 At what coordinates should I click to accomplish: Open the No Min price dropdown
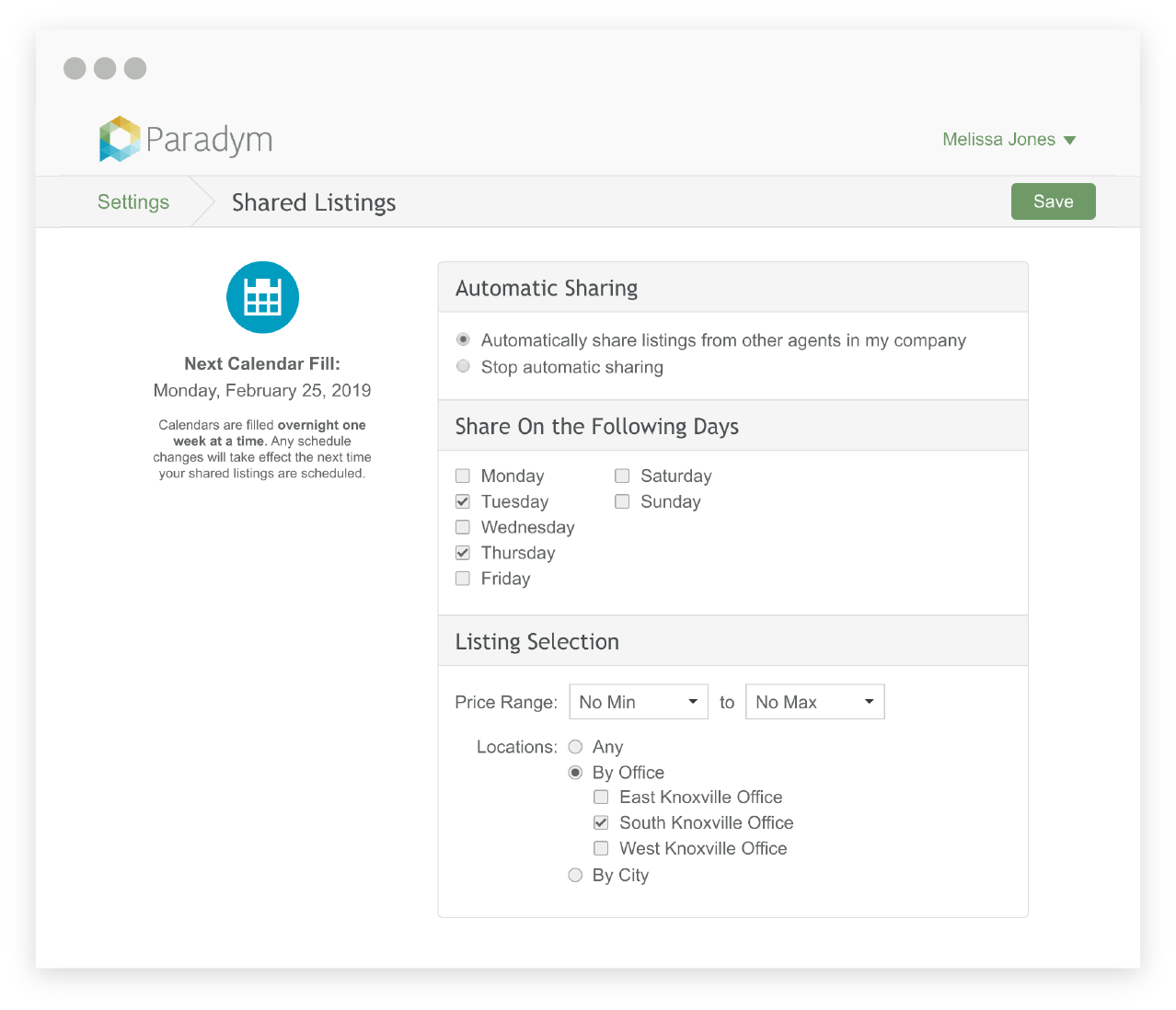tap(639, 702)
